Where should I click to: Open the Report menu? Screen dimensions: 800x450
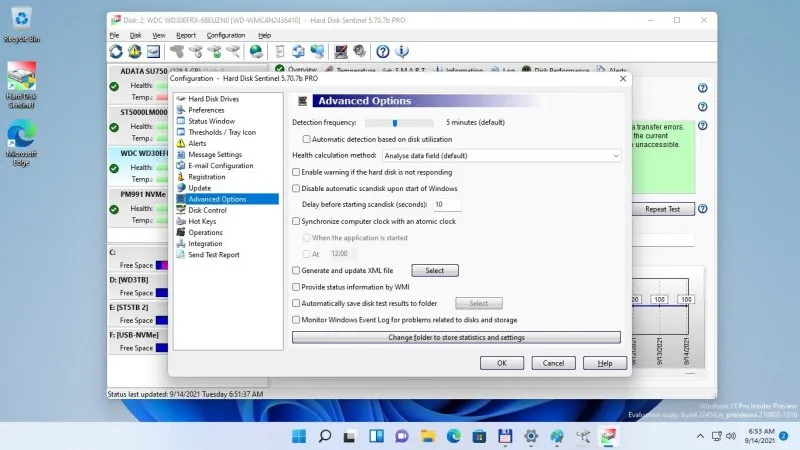click(186, 35)
